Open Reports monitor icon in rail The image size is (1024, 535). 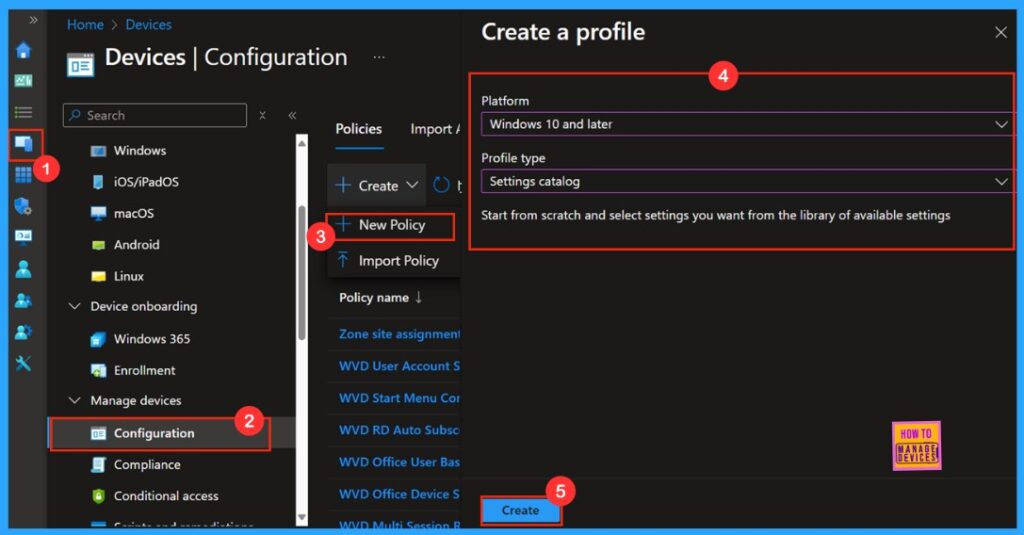pos(24,236)
